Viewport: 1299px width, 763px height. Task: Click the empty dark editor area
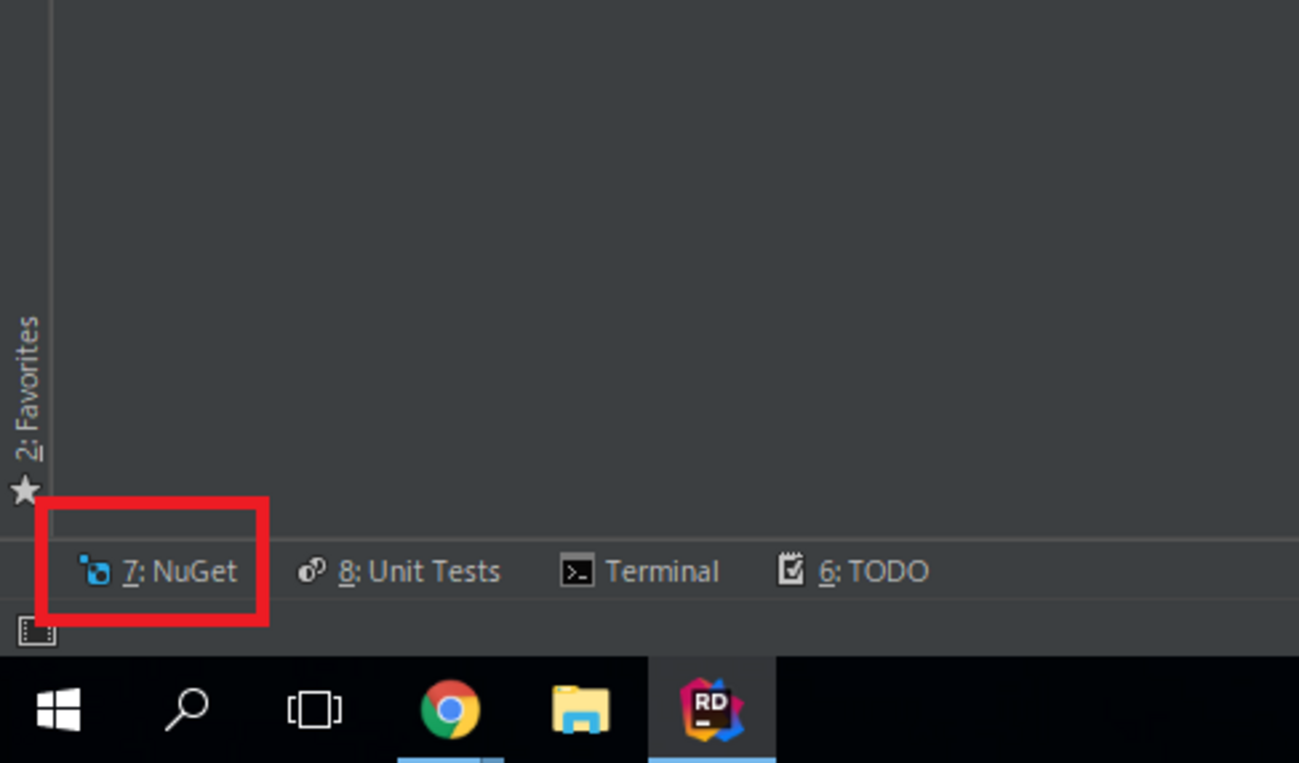[676, 268]
